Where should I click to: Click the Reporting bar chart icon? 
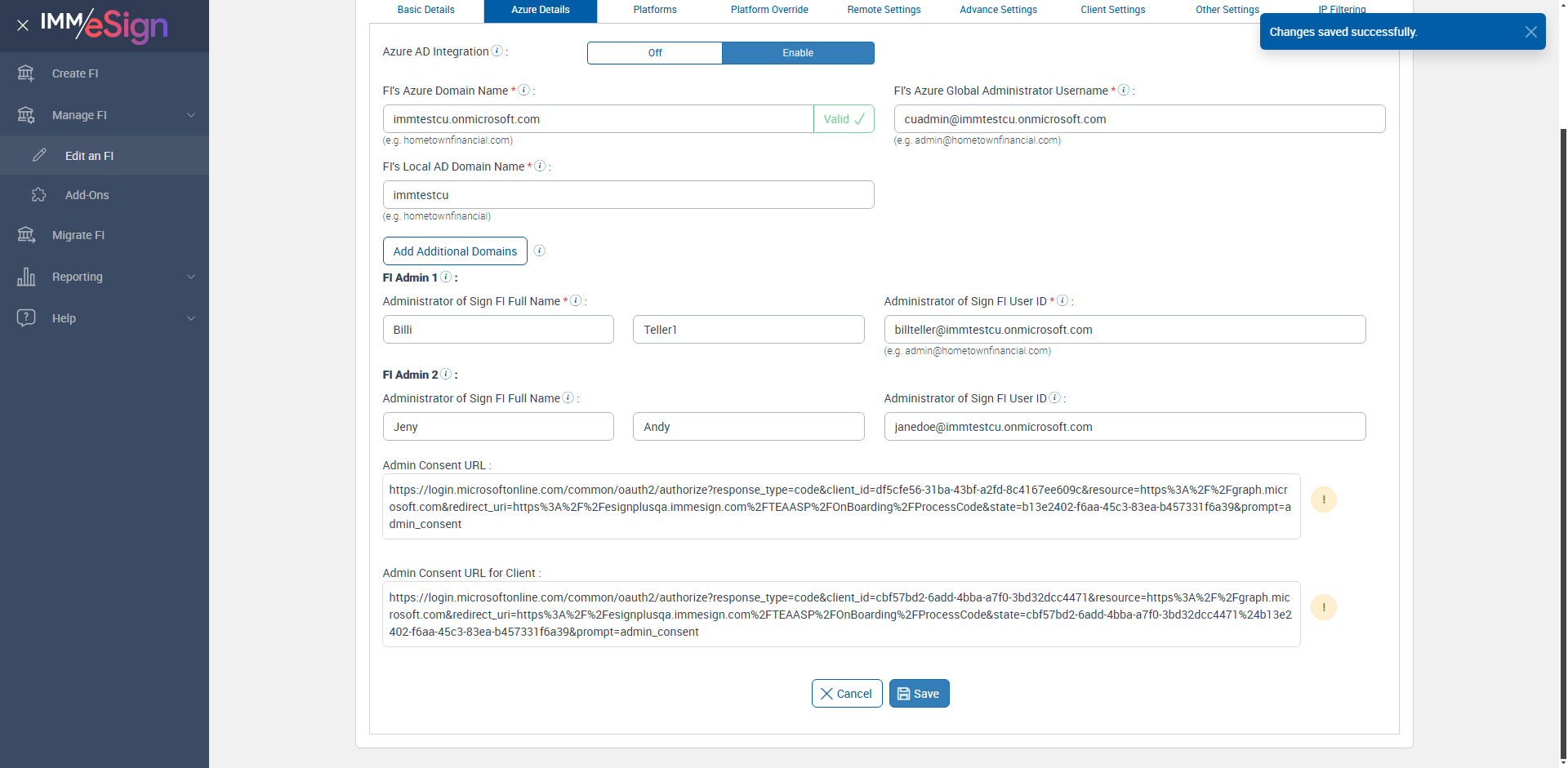pos(26,277)
